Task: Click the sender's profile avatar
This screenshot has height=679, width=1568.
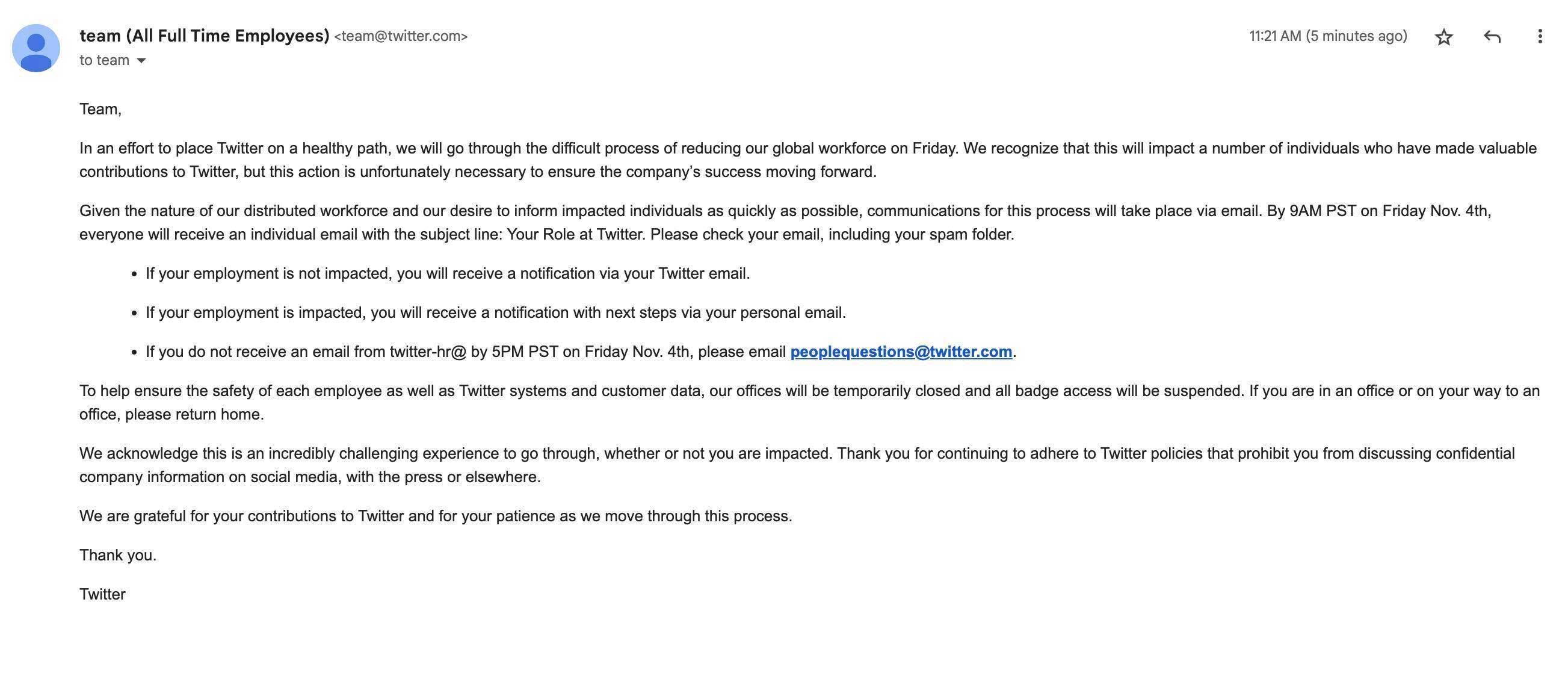Action: (x=36, y=48)
